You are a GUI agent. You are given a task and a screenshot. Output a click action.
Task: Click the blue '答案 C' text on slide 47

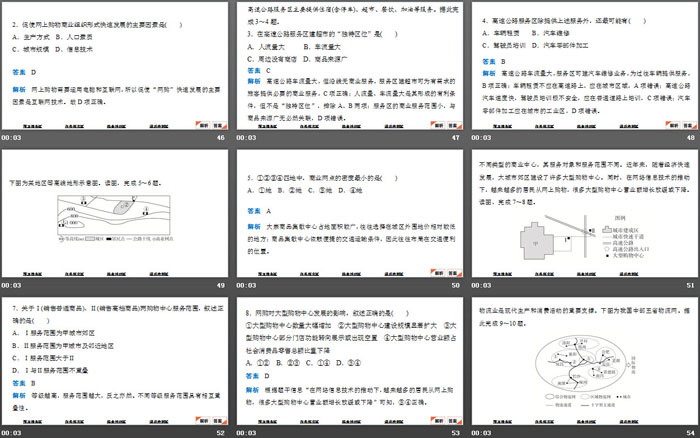259,71
